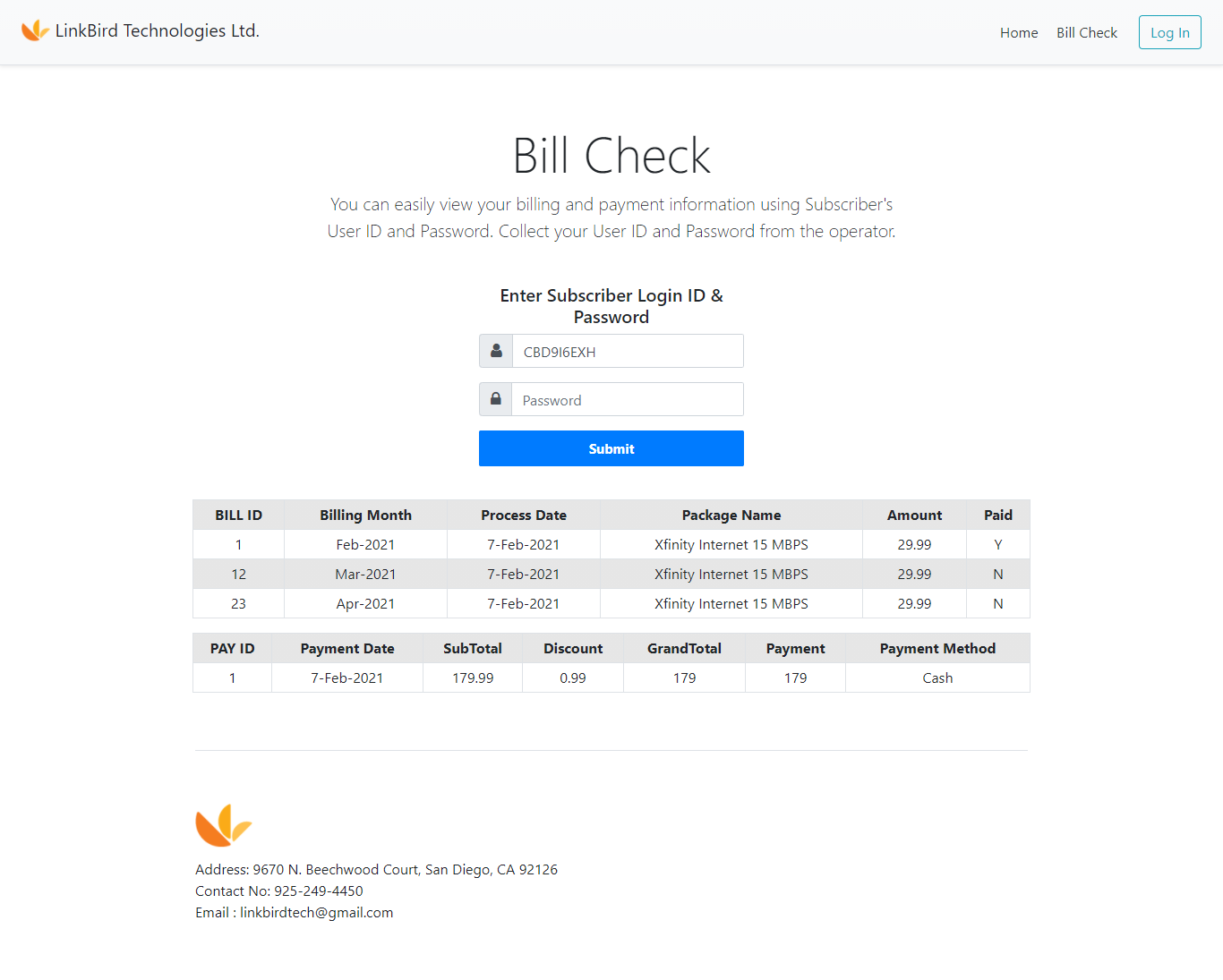Click the Billing Month header
This screenshot has width=1223, height=980.
[x=365, y=515]
